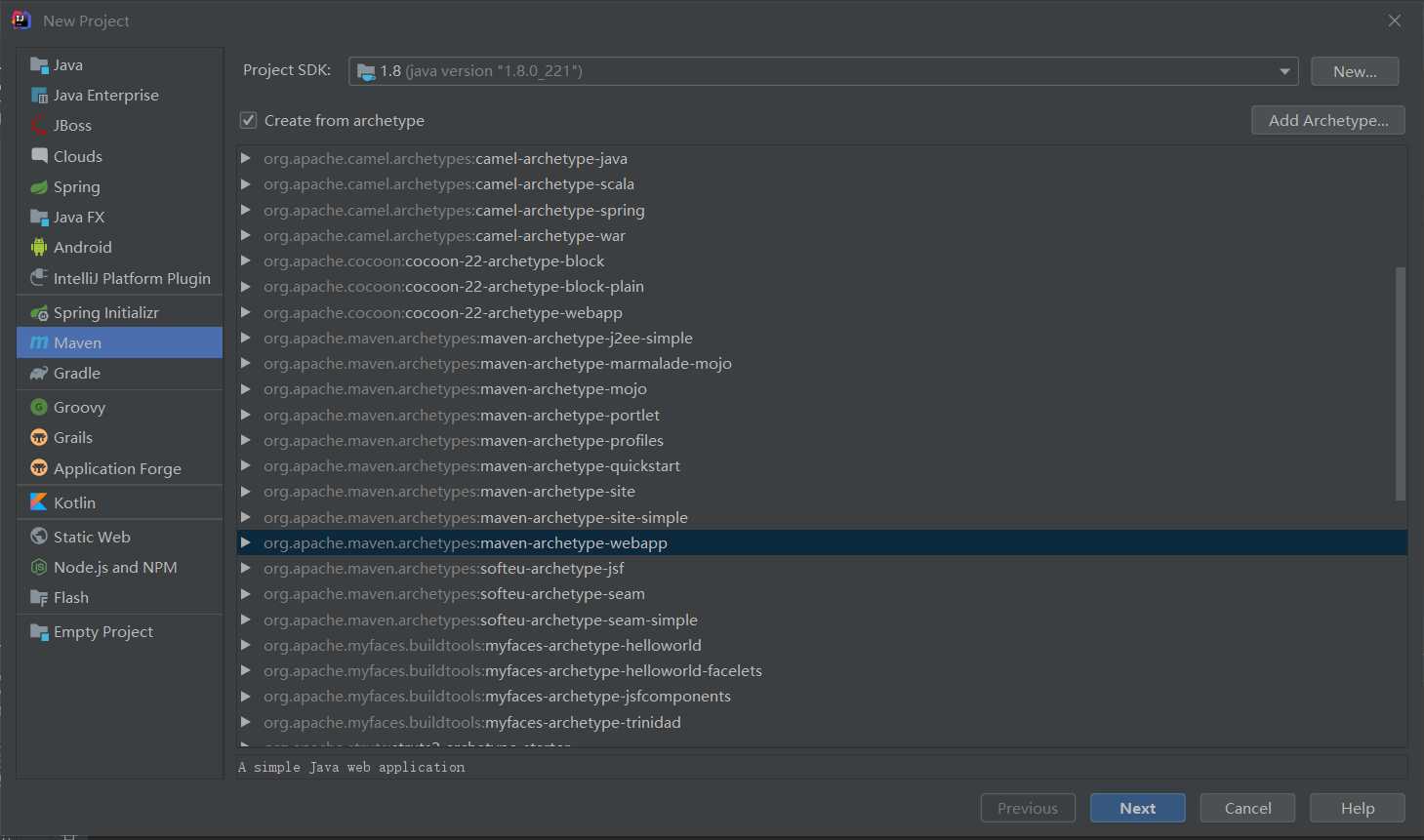The width and height of the screenshot is (1424, 840).
Task: Select camel-archetype-war row
Action: 822,235
